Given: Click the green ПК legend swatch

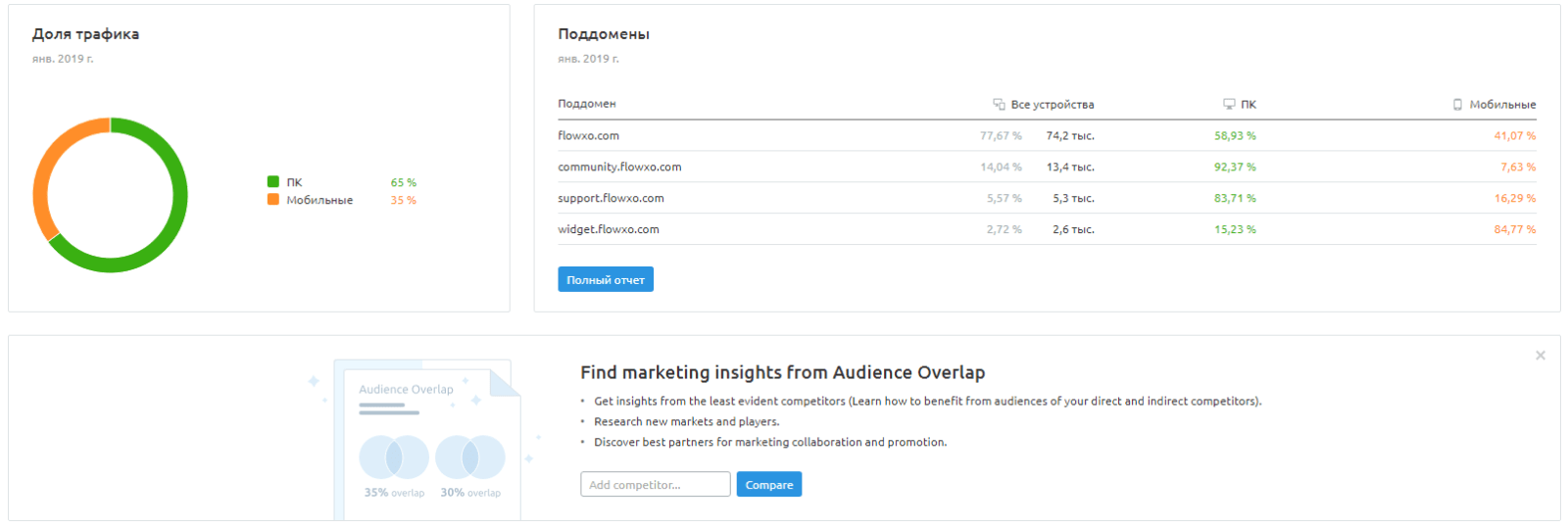Looking at the screenshot, I should [x=273, y=181].
